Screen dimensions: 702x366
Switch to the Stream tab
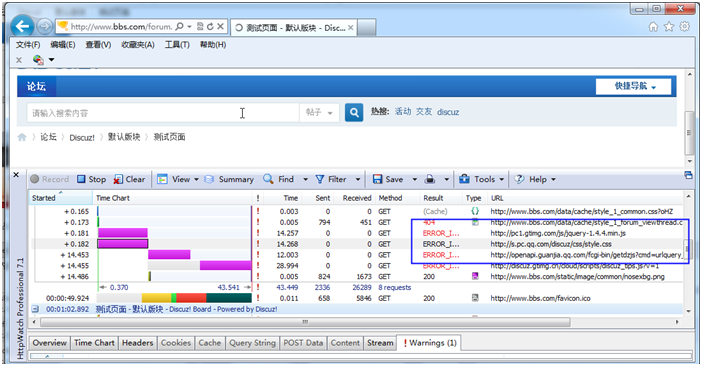point(380,343)
